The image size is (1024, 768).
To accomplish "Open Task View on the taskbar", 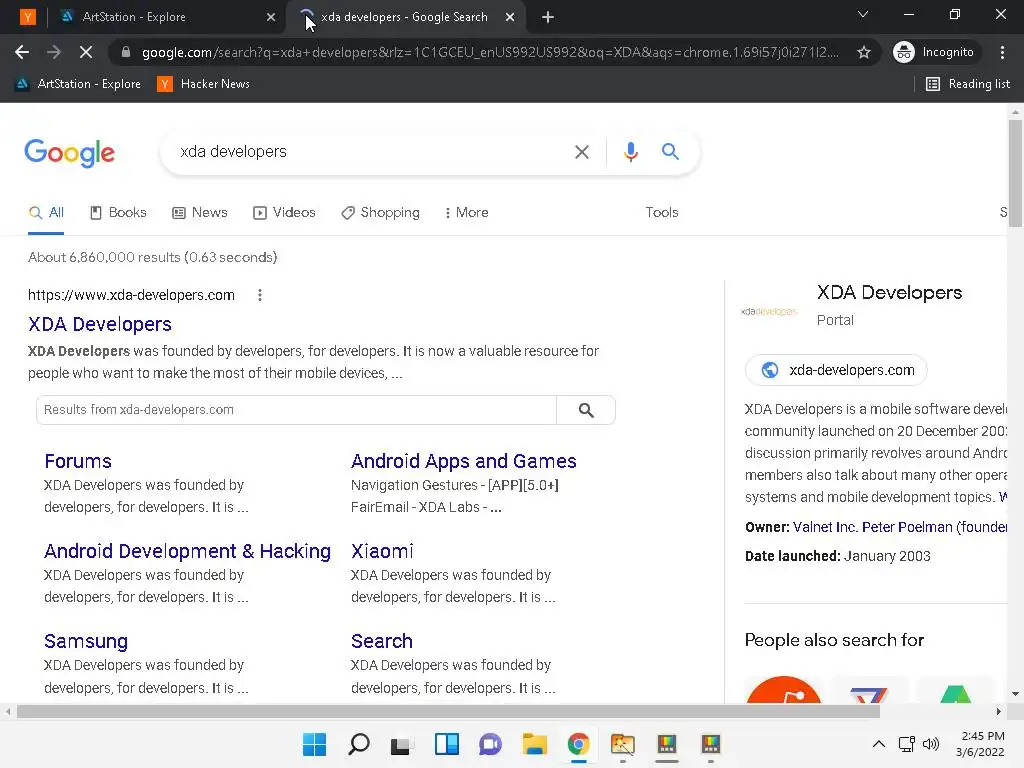I will (x=402, y=744).
